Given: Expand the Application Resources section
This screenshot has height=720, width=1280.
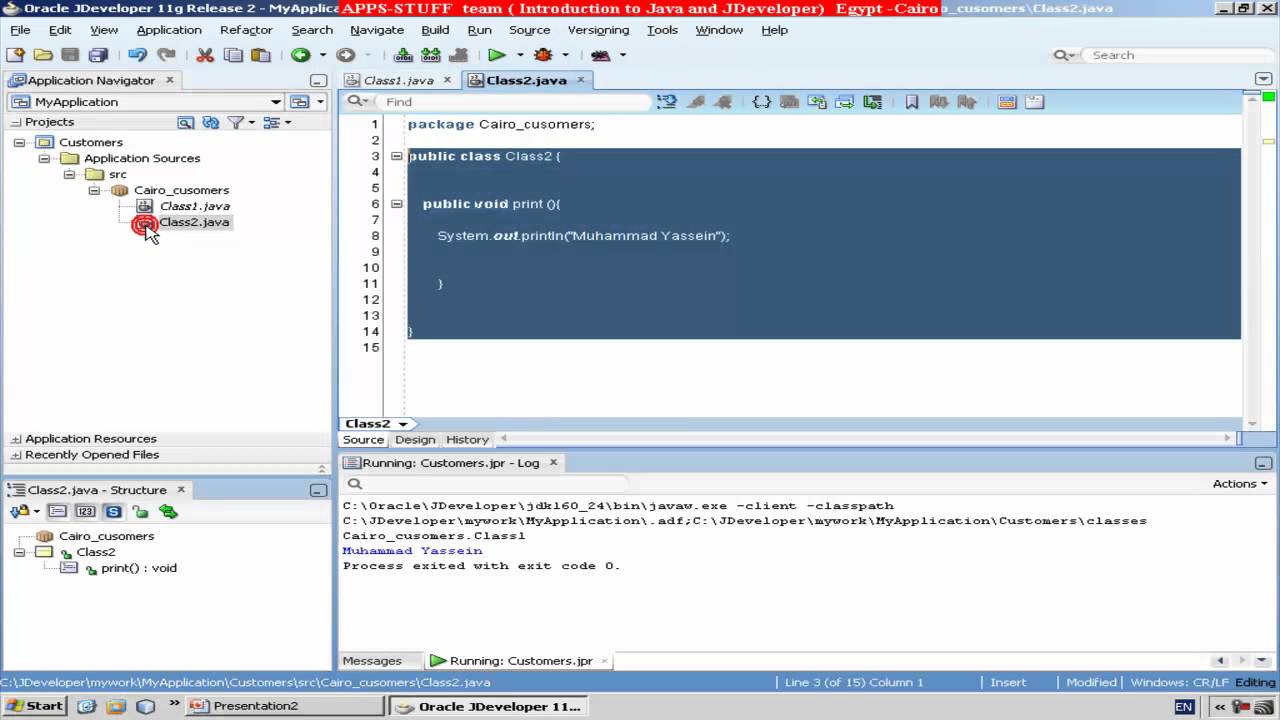Looking at the screenshot, I should 15,439.
